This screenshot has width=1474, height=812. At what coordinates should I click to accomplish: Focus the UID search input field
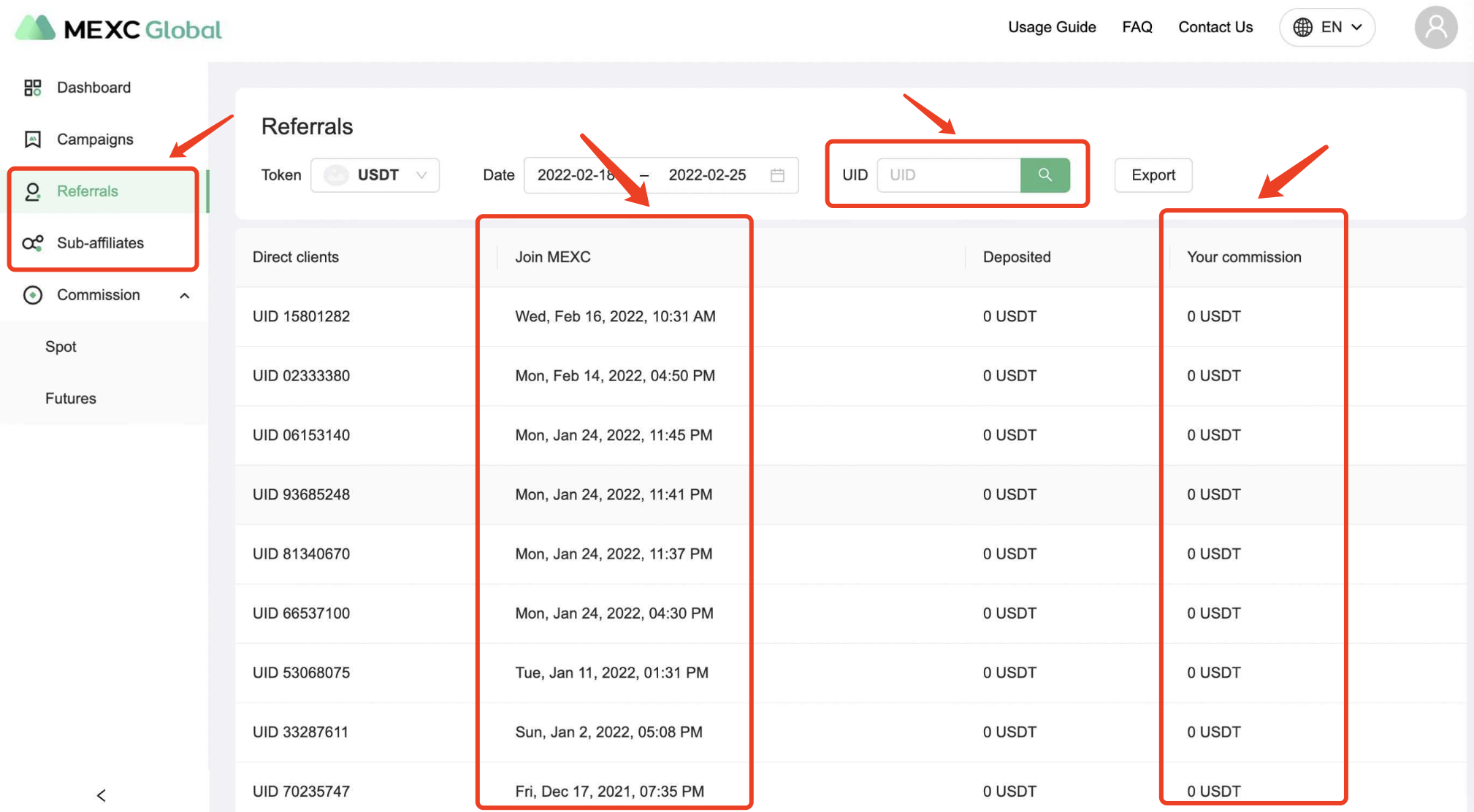coord(948,175)
